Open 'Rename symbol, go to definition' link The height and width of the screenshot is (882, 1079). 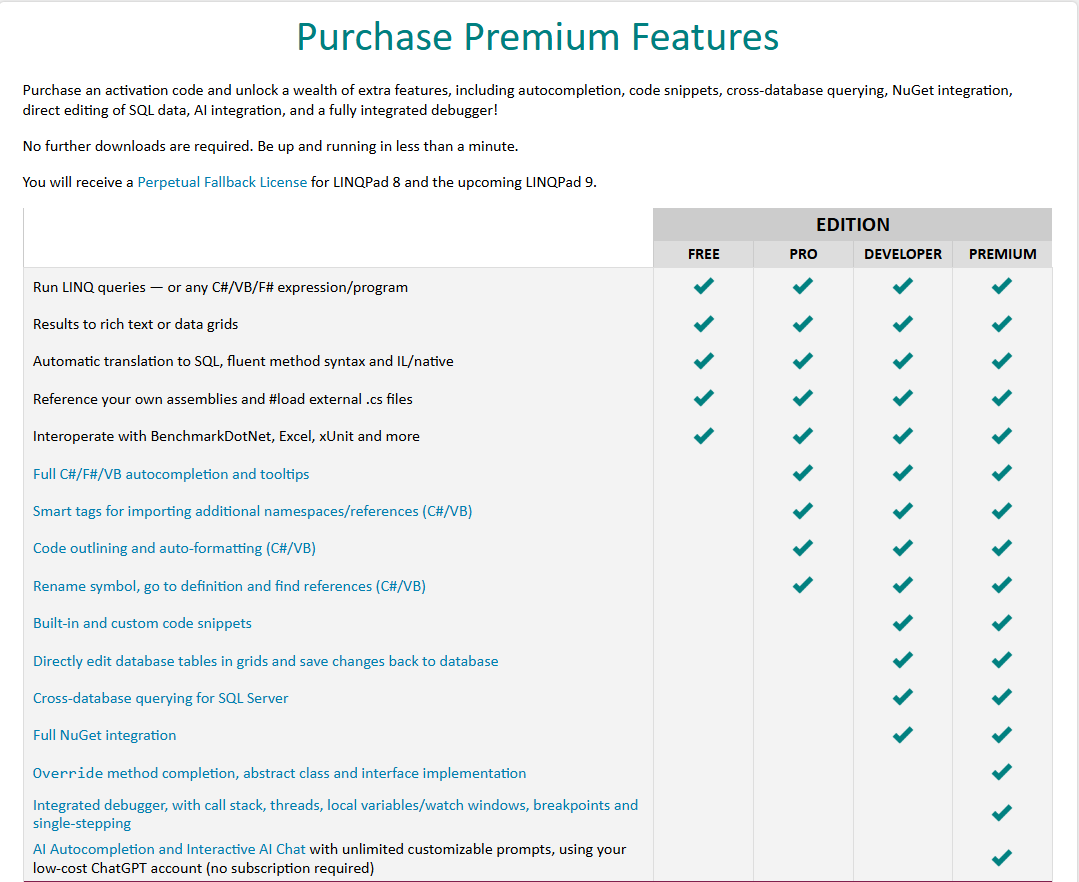pyautogui.click(x=229, y=586)
